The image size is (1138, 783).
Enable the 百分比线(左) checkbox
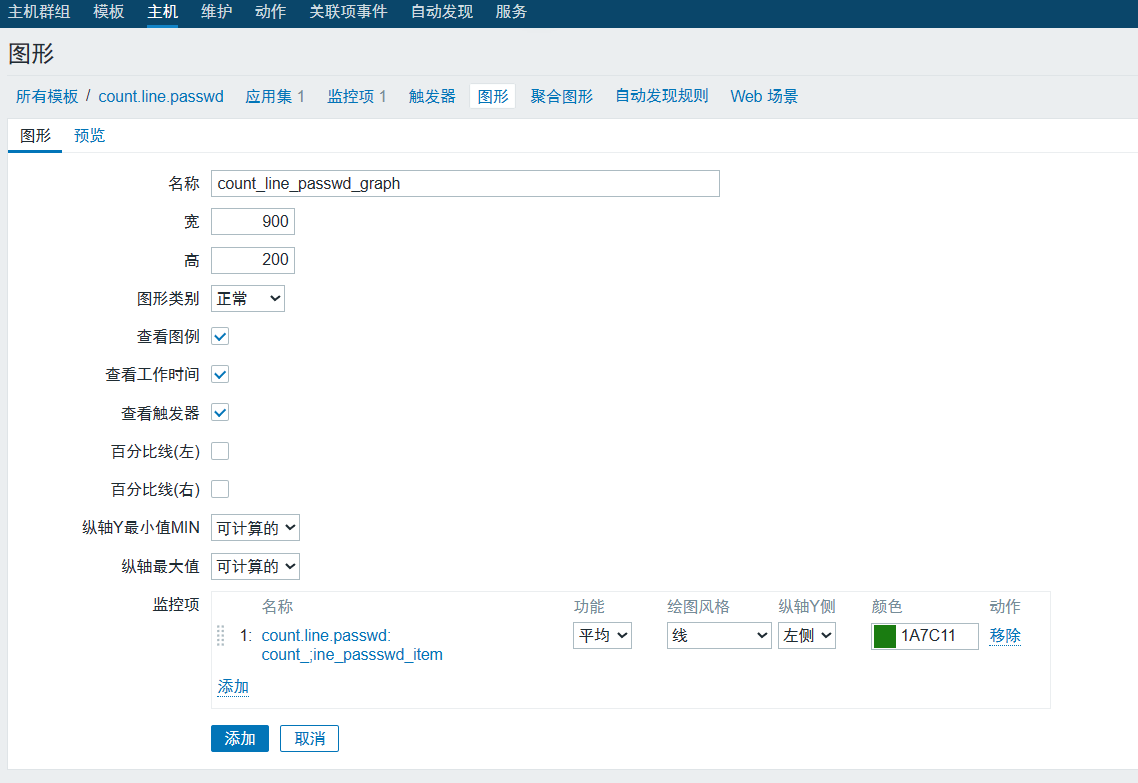220,451
